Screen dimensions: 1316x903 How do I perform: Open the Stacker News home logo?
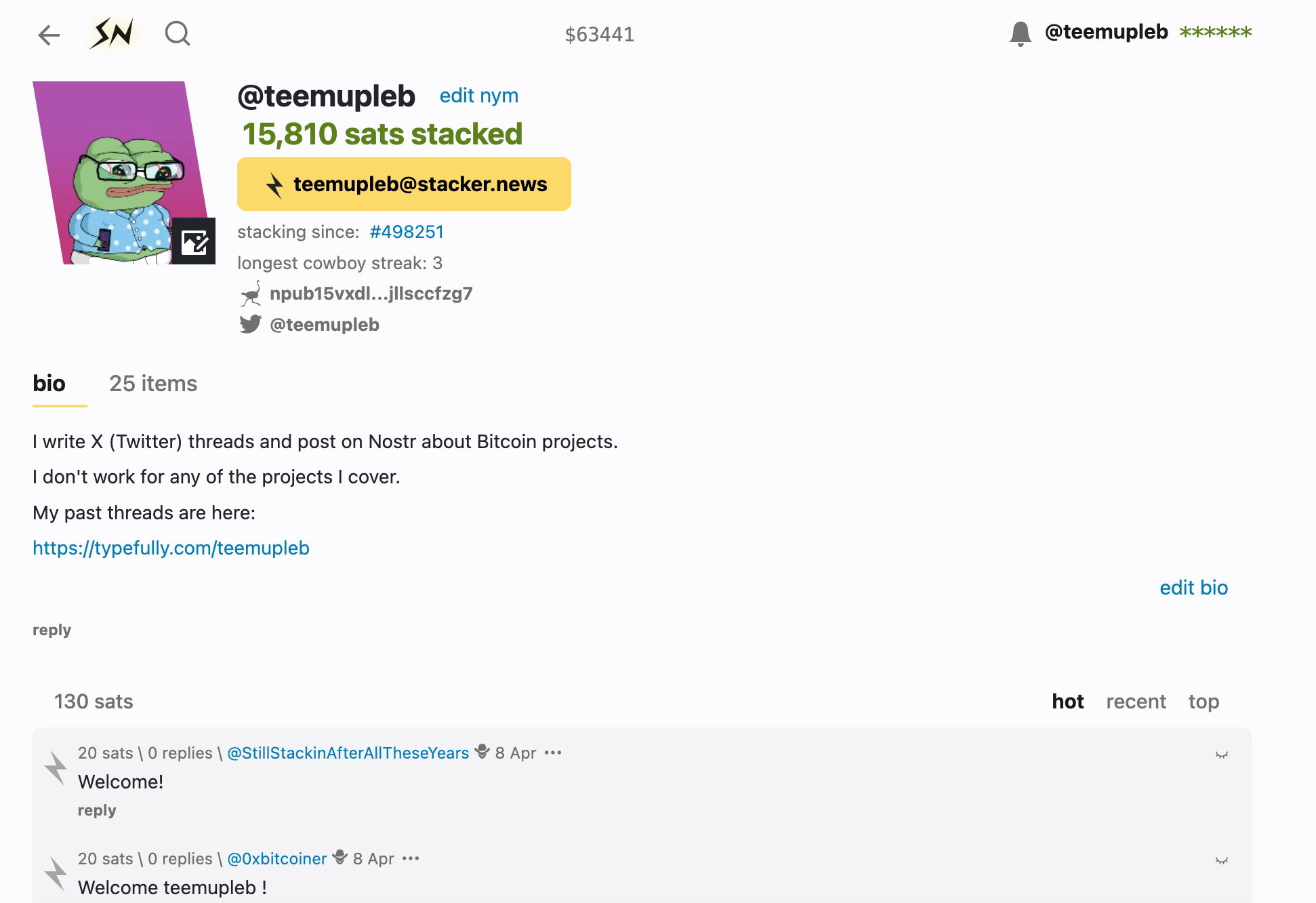[x=113, y=33]
